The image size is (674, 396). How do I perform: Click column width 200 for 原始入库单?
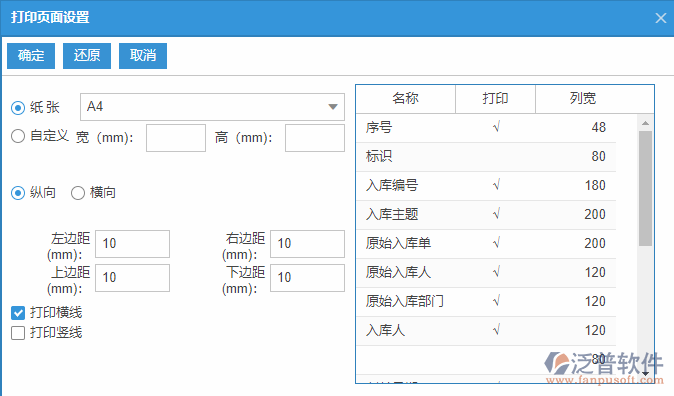595,244
